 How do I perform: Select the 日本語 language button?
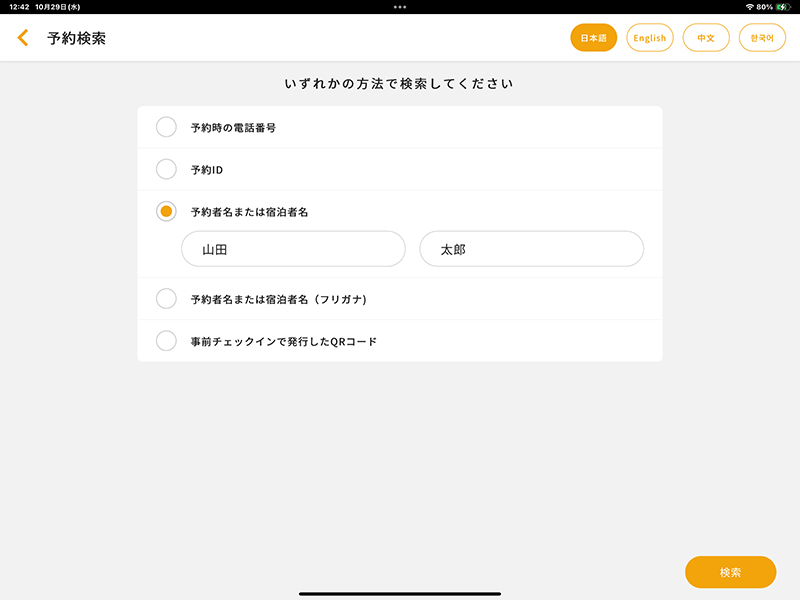tap(593, 37)
